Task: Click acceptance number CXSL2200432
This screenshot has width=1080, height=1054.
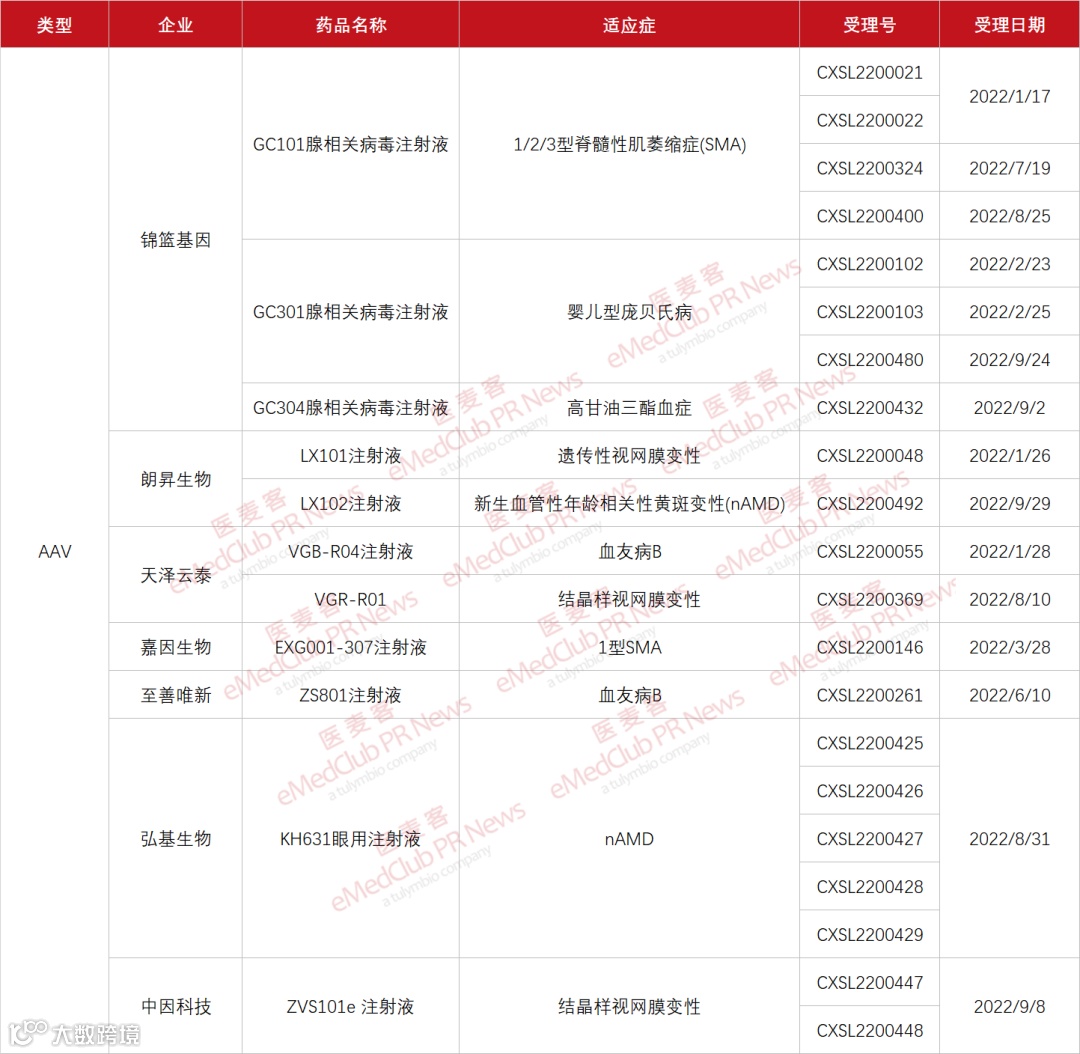Action: (x=869, y=407)
